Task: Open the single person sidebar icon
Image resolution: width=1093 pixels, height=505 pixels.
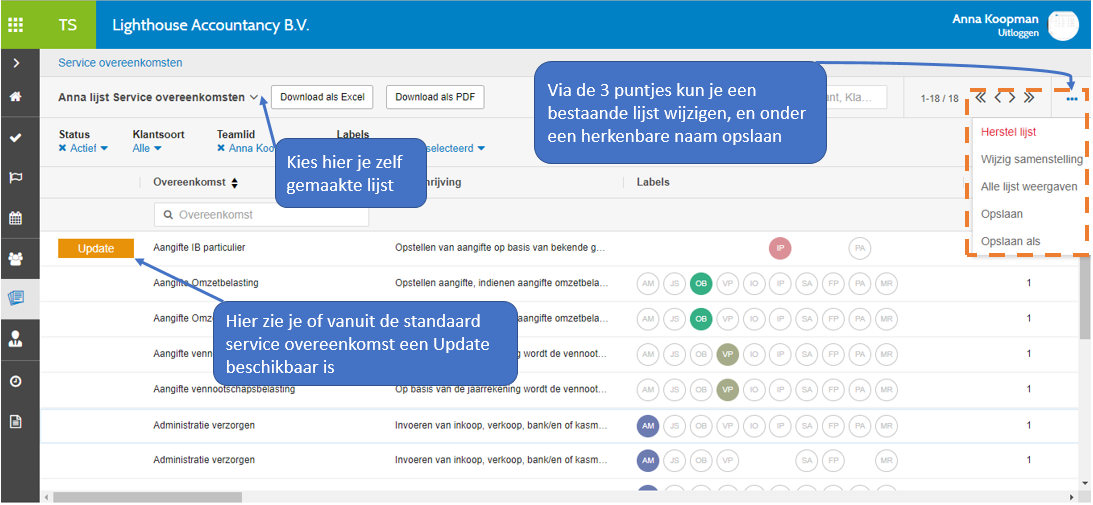Action: (x=15, y=340)
